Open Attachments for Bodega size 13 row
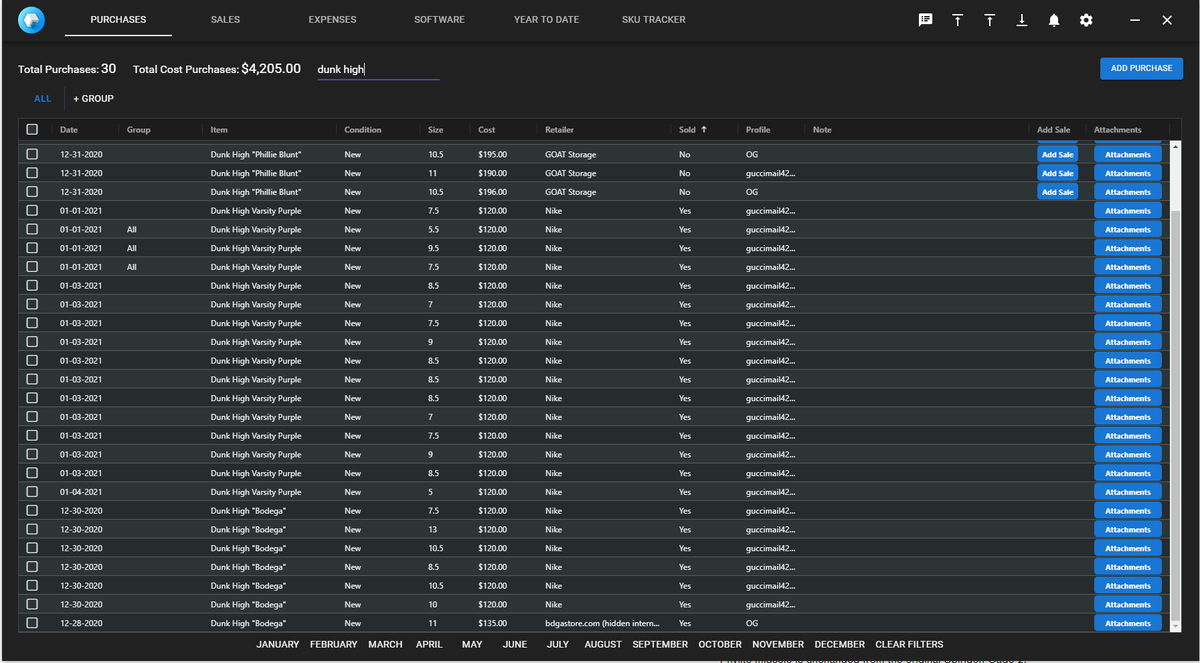 [x=1128, y=529]
